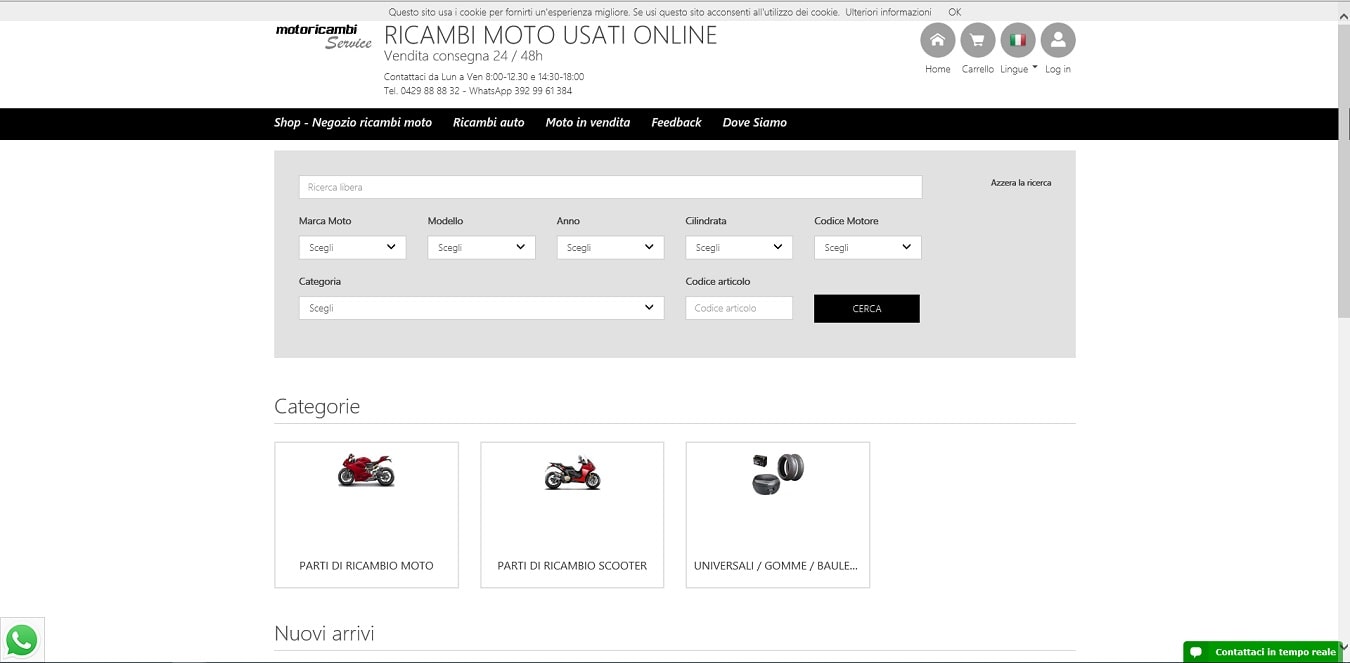Open the Carrello shopping cart icon

click(x=977, y=41)
